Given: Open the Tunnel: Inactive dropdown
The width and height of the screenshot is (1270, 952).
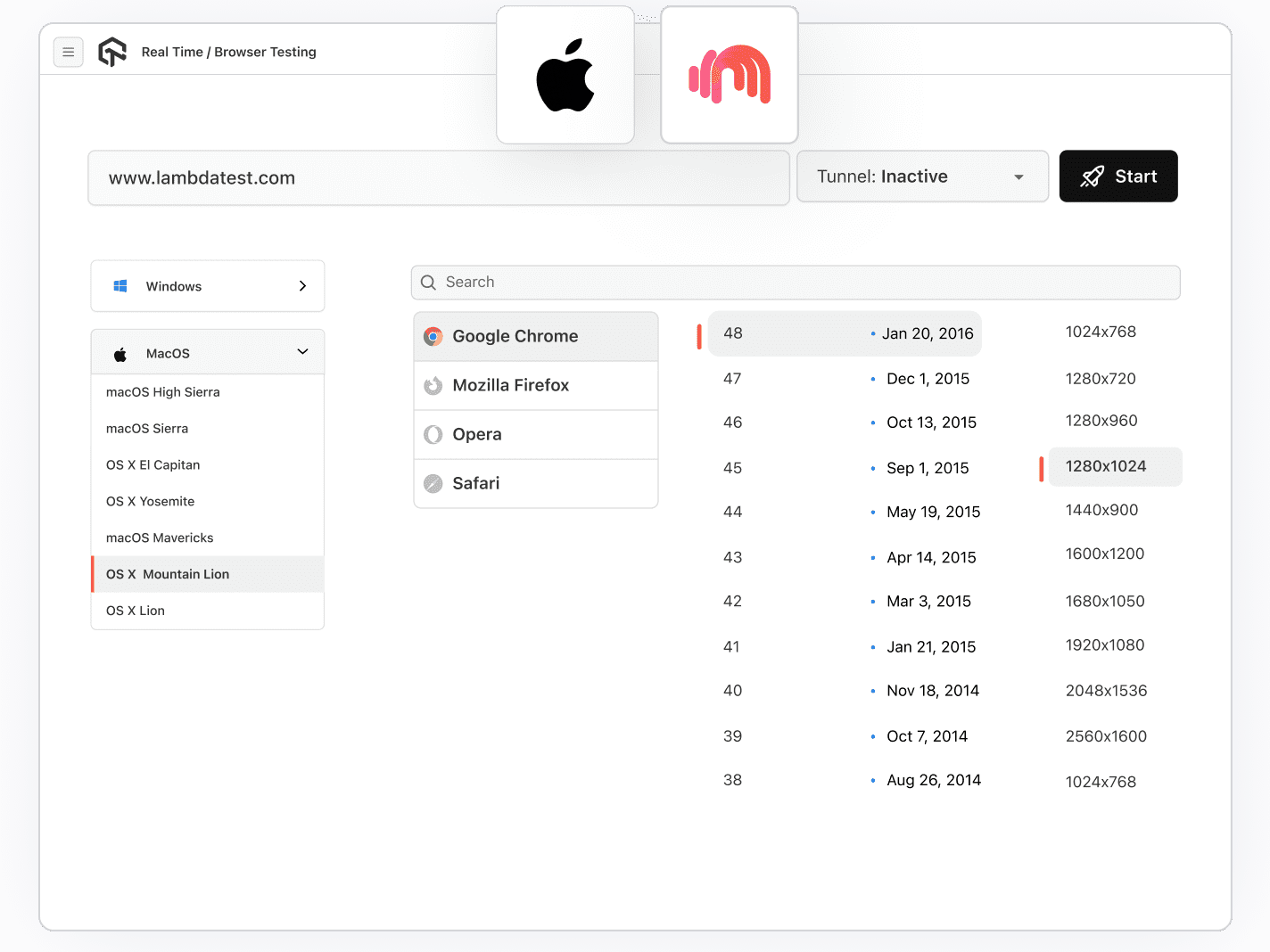Looking at the screenshot, I should (922, 176).
